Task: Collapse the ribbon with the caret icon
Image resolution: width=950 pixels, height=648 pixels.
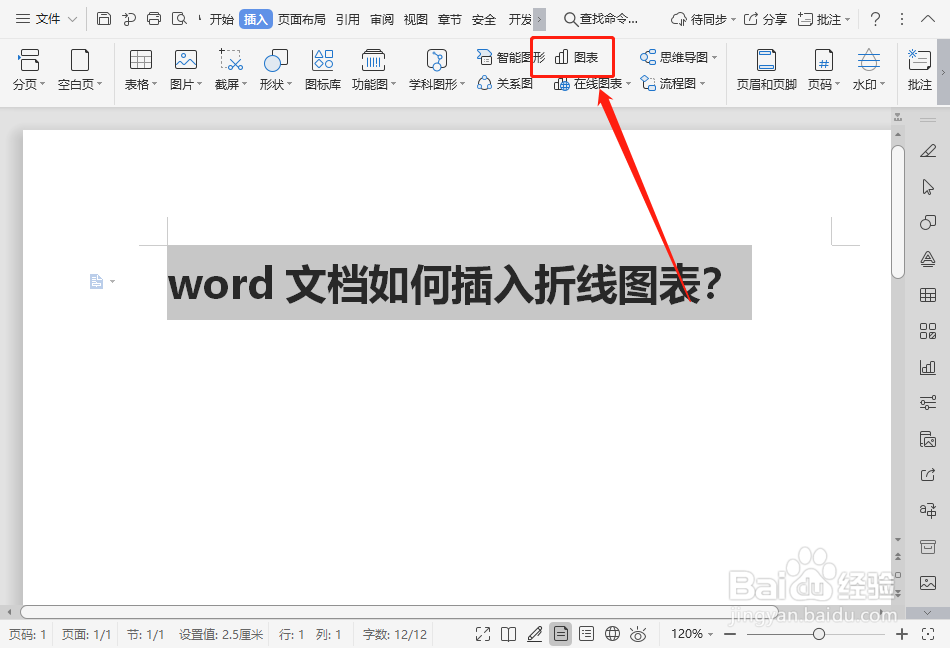Action: (x=928, y=19)
